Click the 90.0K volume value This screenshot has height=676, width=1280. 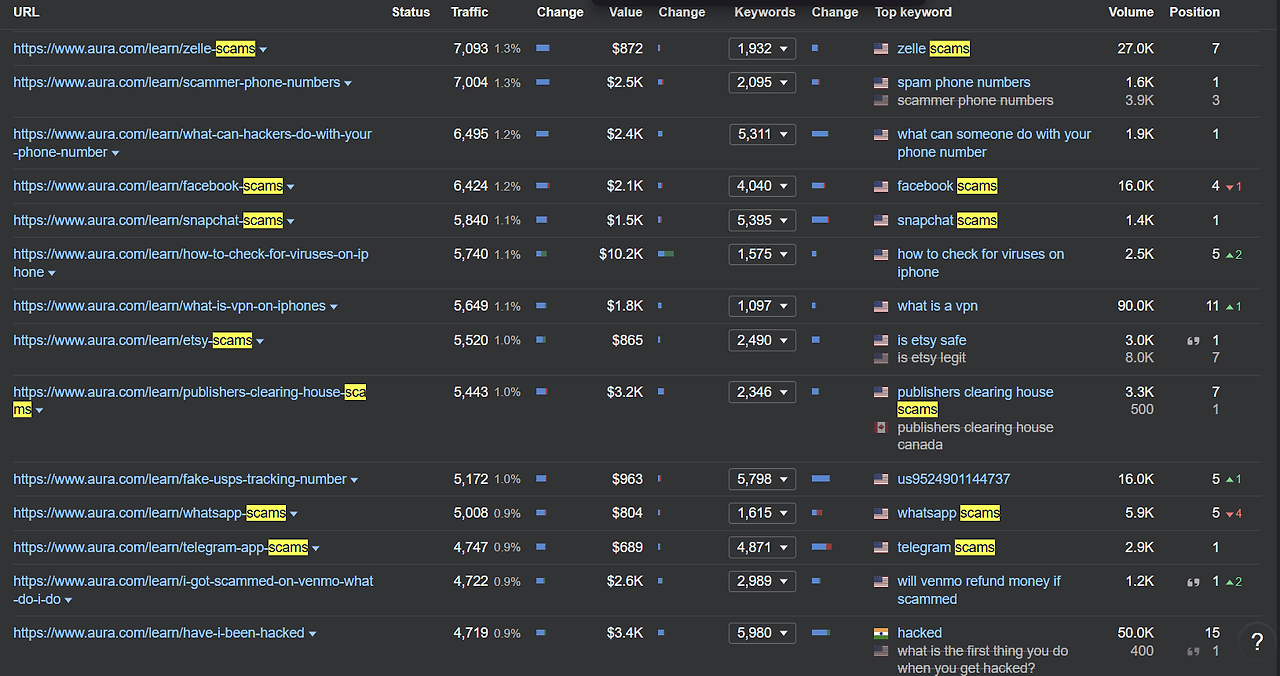click(1135, 306)
